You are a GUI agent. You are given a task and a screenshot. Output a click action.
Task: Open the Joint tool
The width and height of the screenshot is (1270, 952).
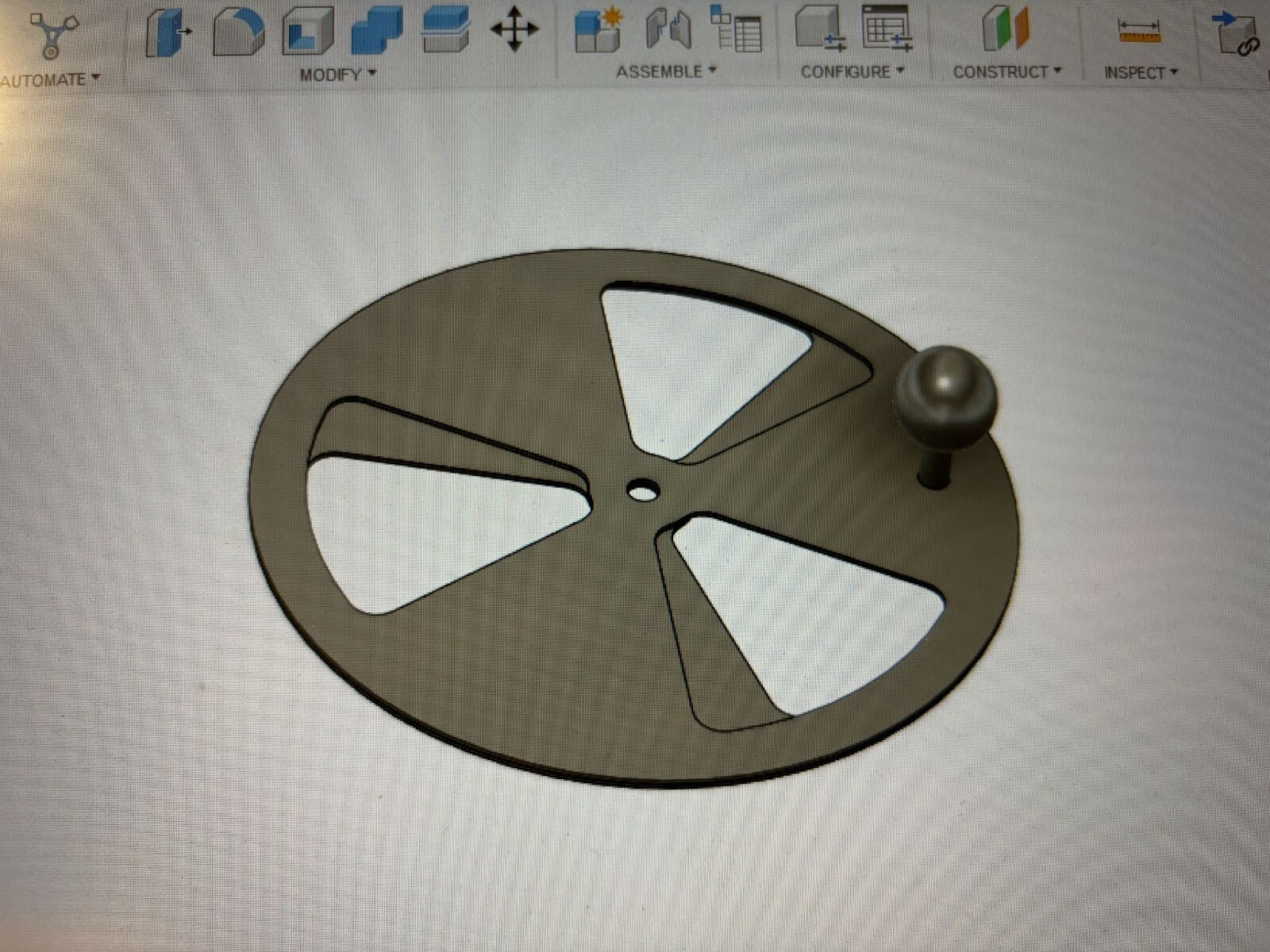[668, 29]
